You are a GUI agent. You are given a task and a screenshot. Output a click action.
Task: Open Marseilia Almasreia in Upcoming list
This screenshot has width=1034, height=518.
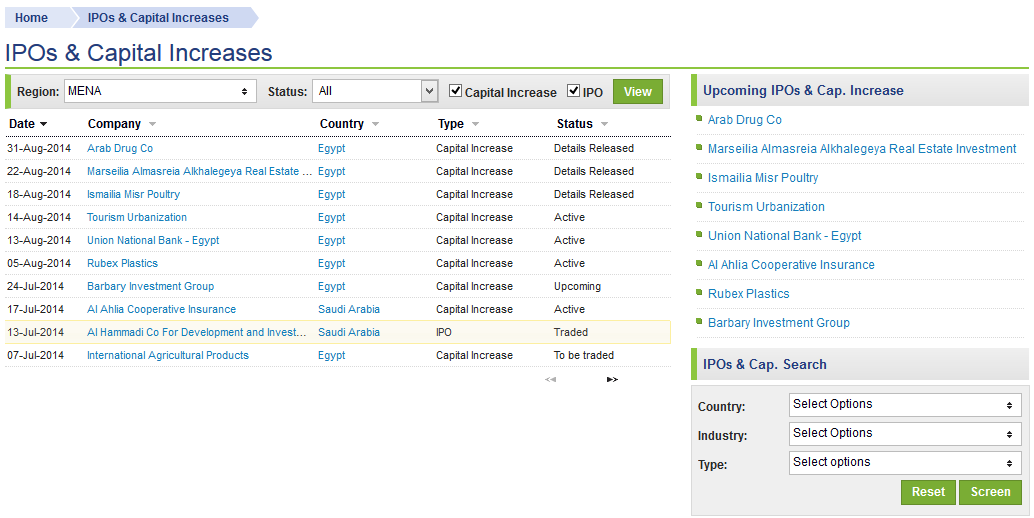pos(862,149)
